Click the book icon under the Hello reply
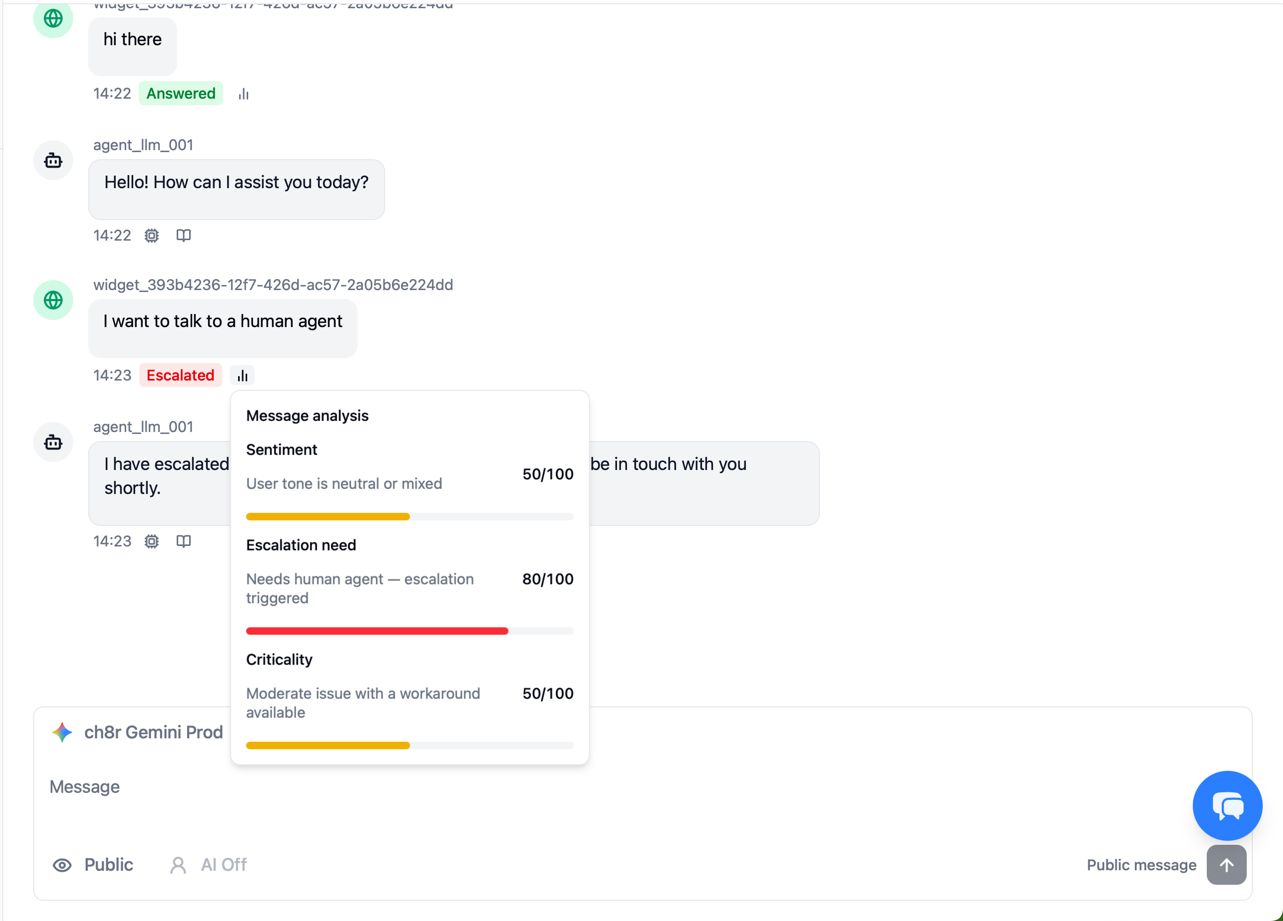This screenshot has height=921, width=1283. point(184,236)
